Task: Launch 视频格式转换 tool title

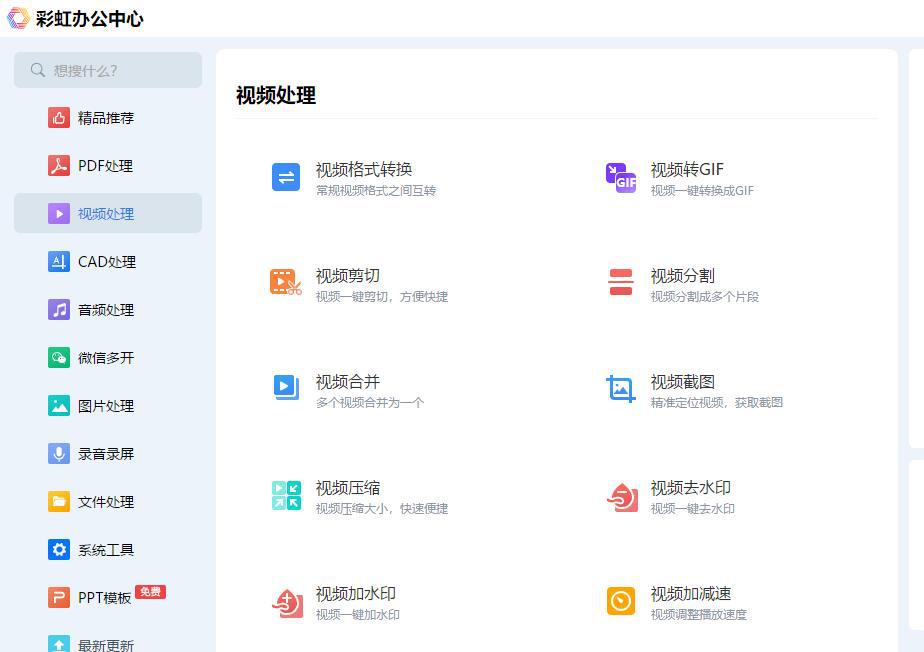Action: pyautogui.click(x=364, y=169)
